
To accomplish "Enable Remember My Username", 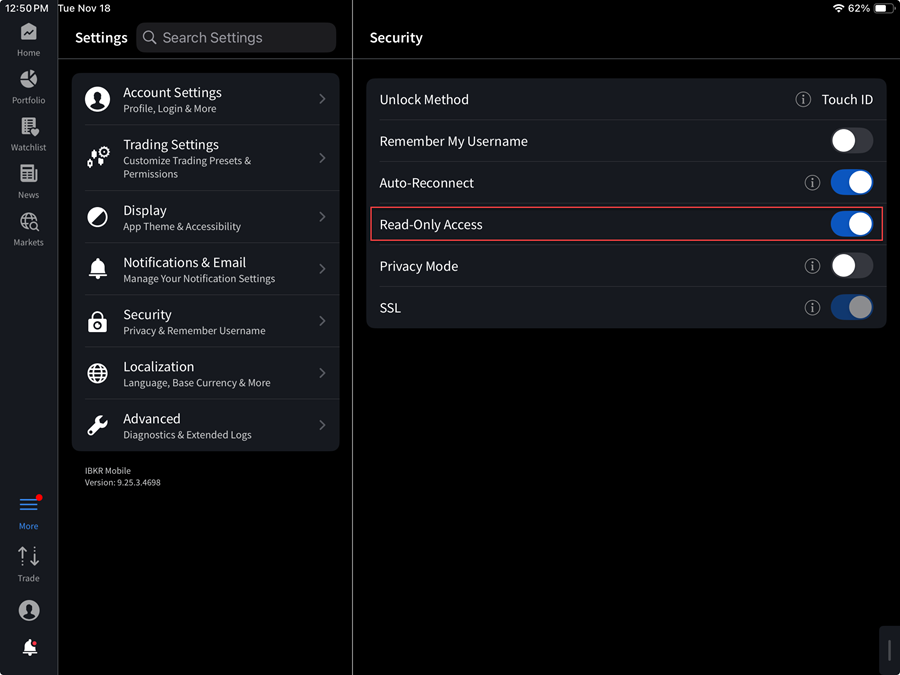I will (852, 141).
